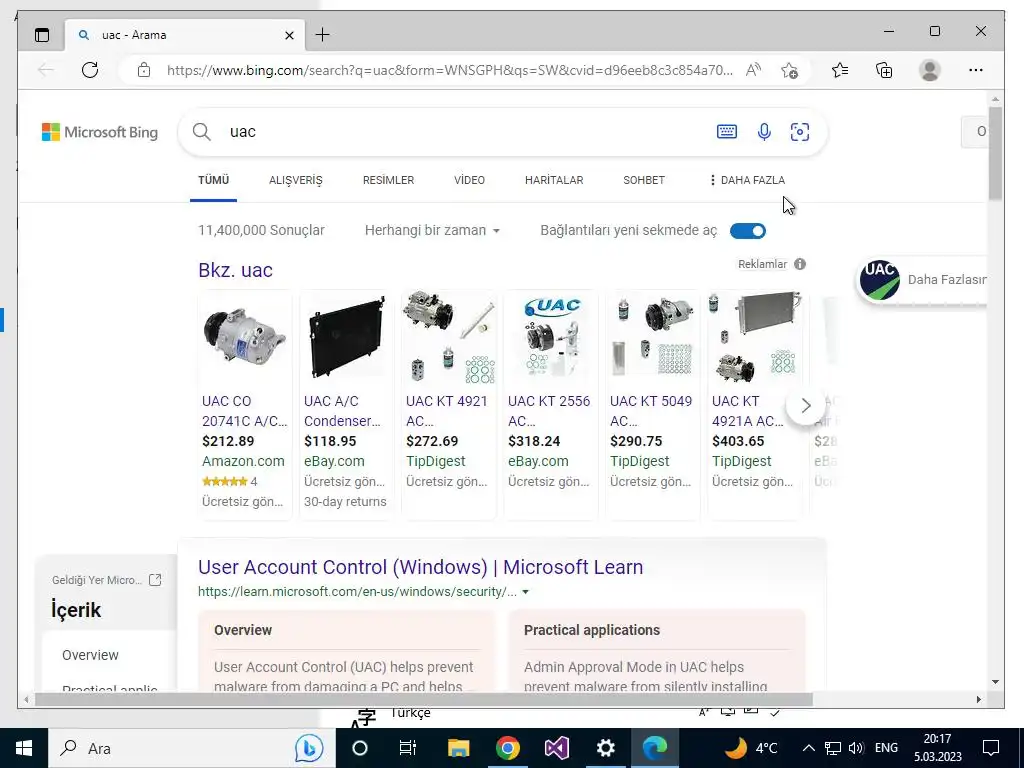Open Bing chat icon in taskbar search
1024x768 pixels.
pyautogui.click(x=309, y=748)
